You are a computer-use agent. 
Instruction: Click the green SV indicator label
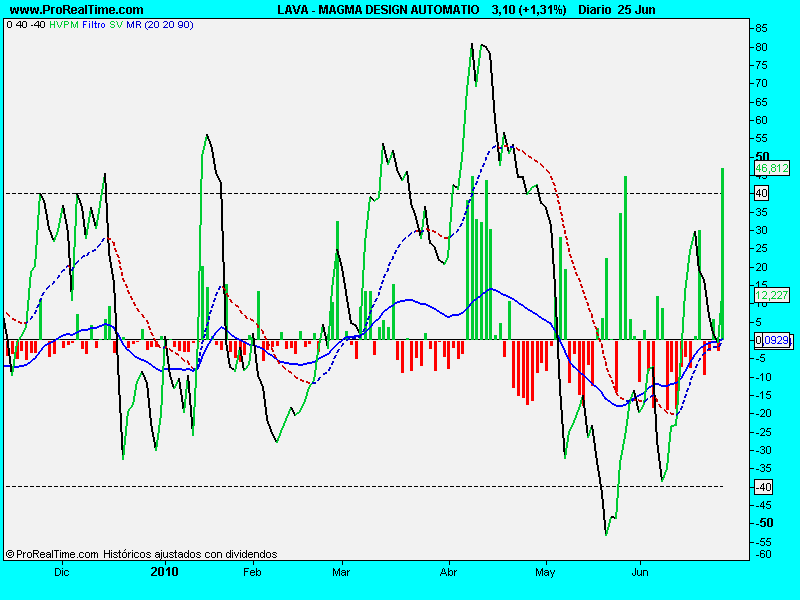116,24
